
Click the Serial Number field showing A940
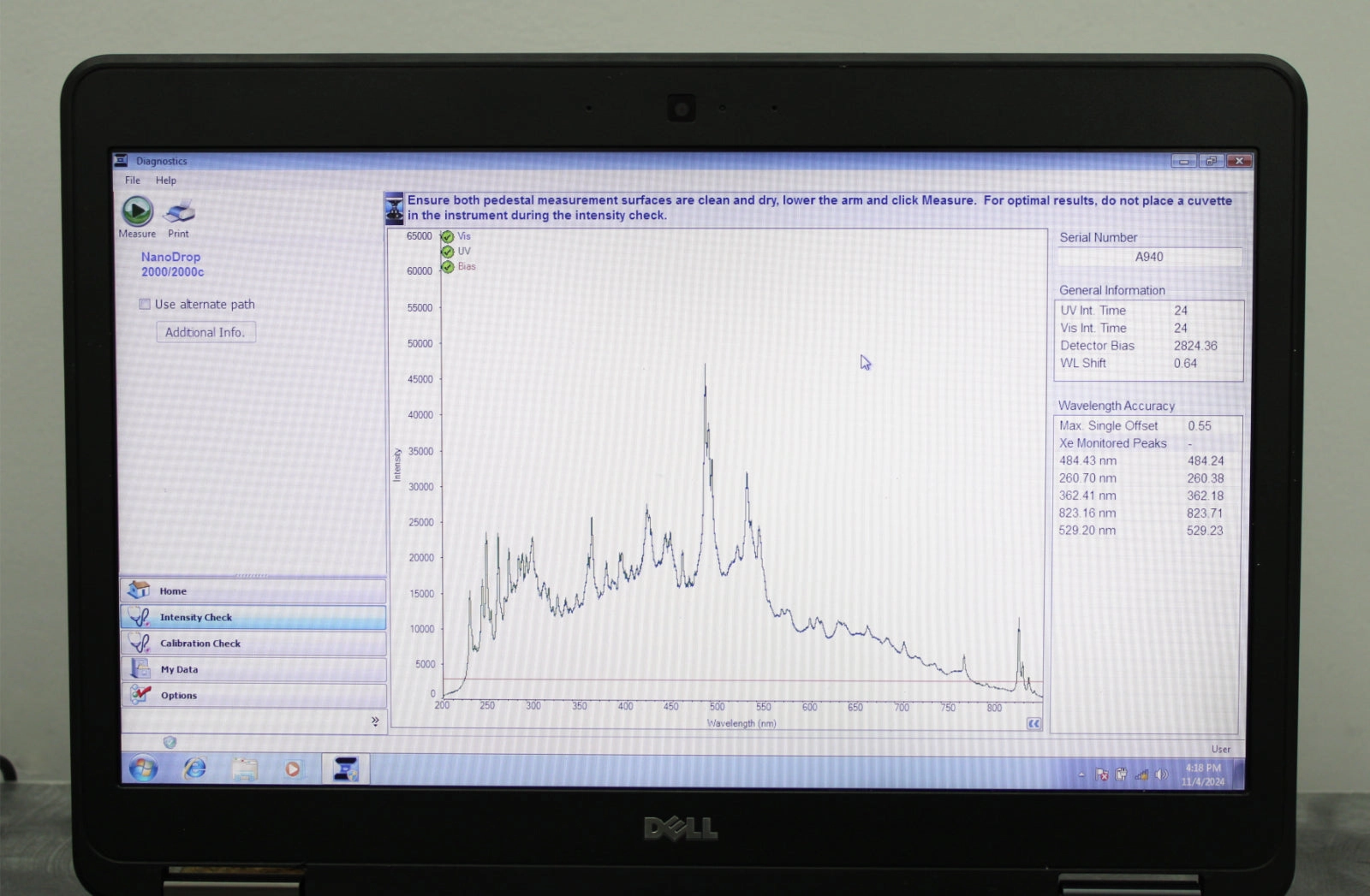pyautogui.click(x=1149, y=257)
